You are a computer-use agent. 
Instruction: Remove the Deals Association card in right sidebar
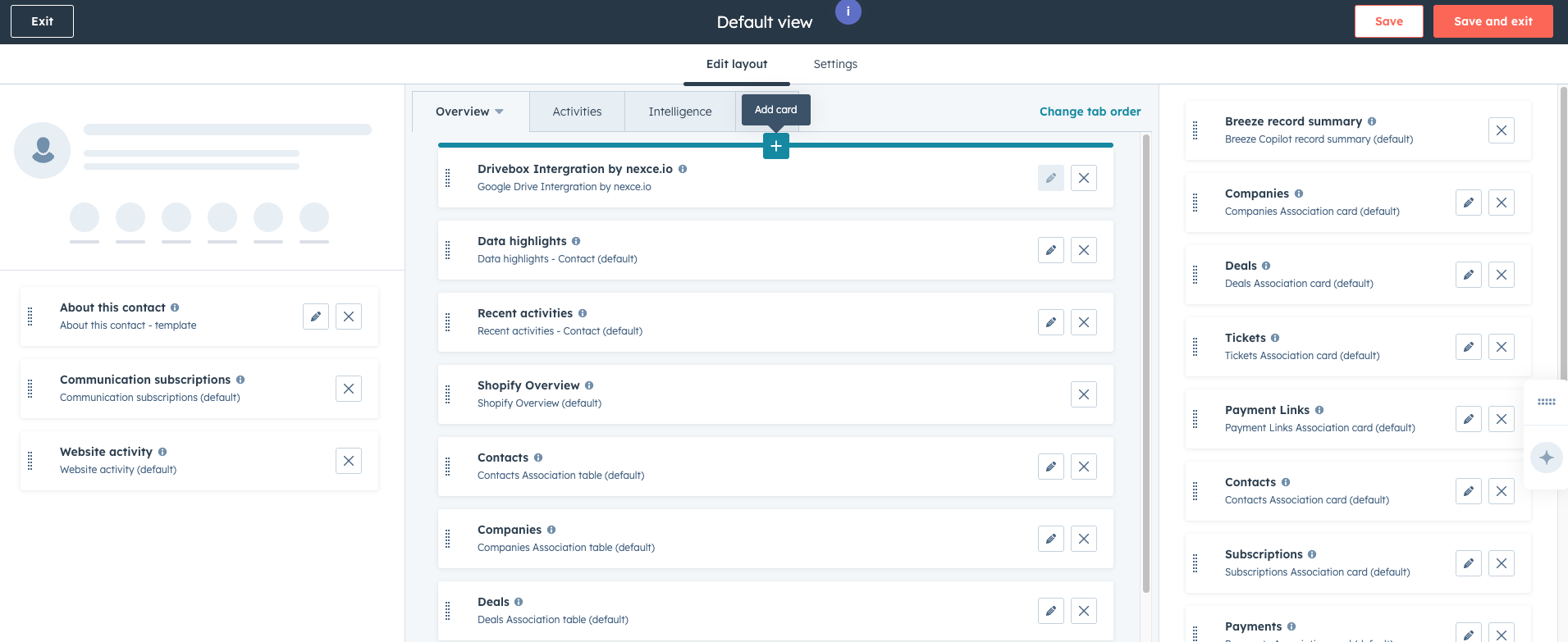1501,275
